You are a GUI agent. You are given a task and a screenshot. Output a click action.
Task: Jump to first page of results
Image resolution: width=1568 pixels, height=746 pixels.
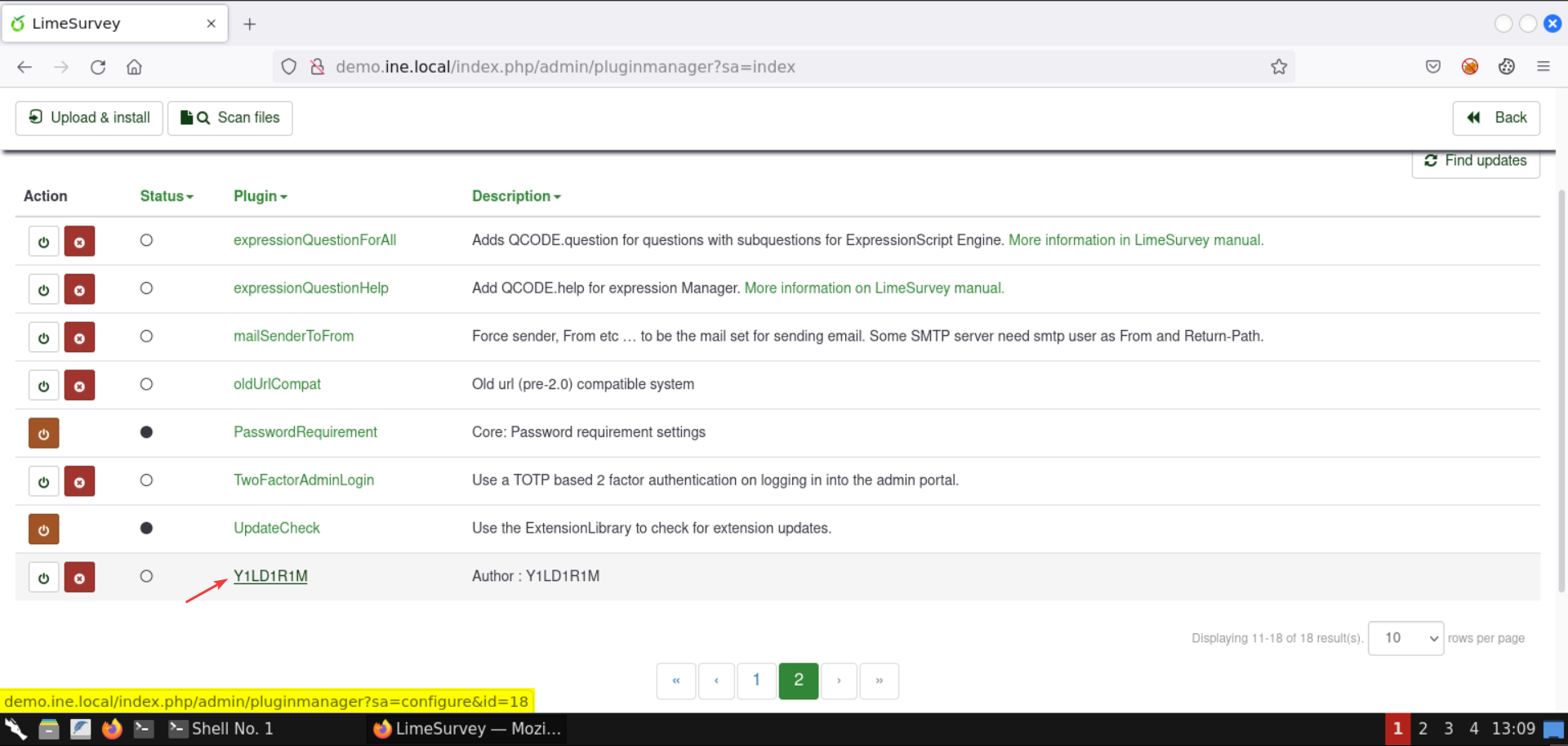click(x=676, y=681)
